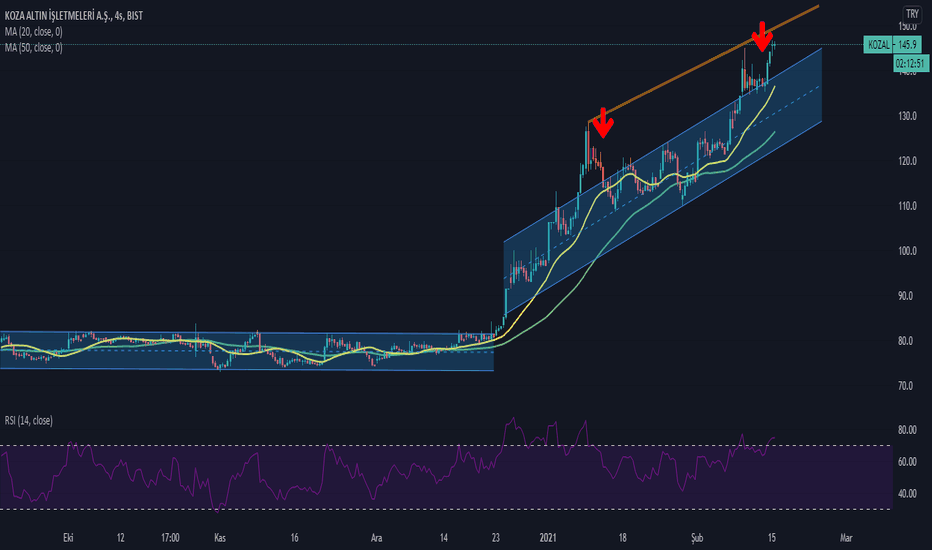Click the 70.0 price scale value
Screen dimensions: 932x550
[905, 386]
